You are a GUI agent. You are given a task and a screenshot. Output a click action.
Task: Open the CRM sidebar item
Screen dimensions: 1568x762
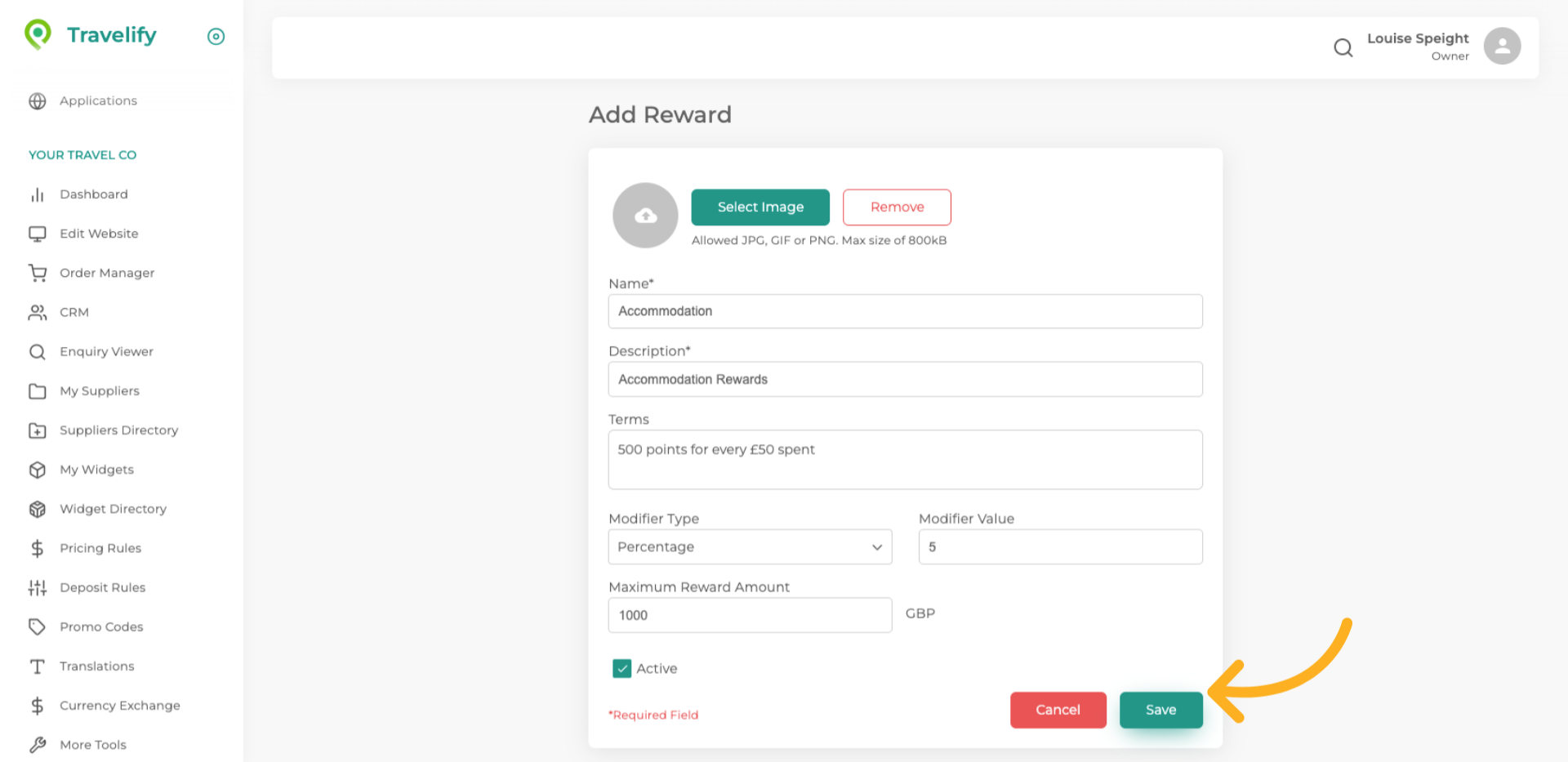(x=73, y=312)
